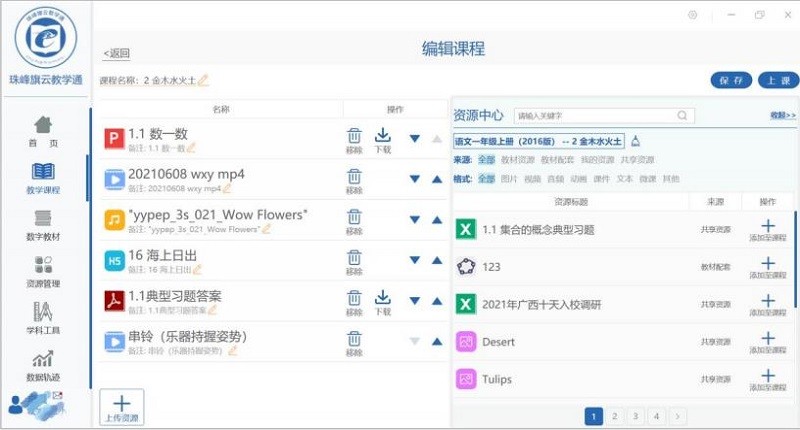The width and height of the screenshot is (800, 430).
Task: Go to page 2 of resources
Action: [614, 416]
